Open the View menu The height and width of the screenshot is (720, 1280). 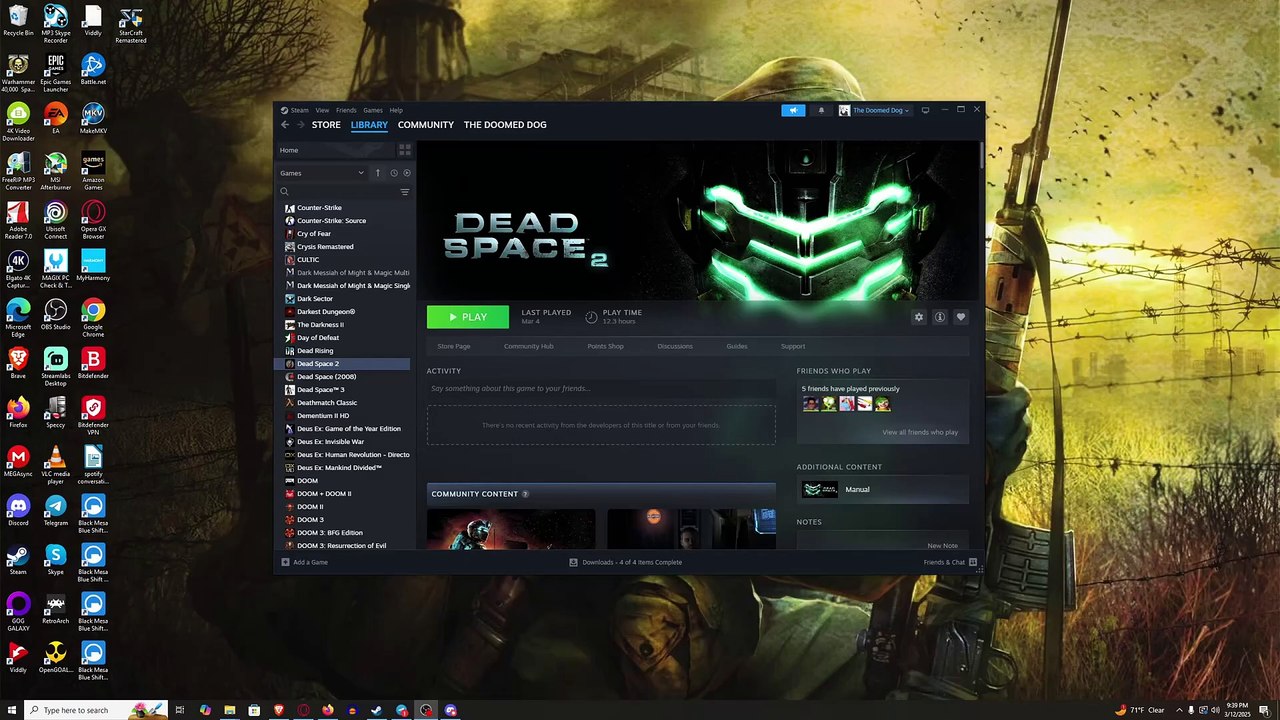(x=322, y=110)
